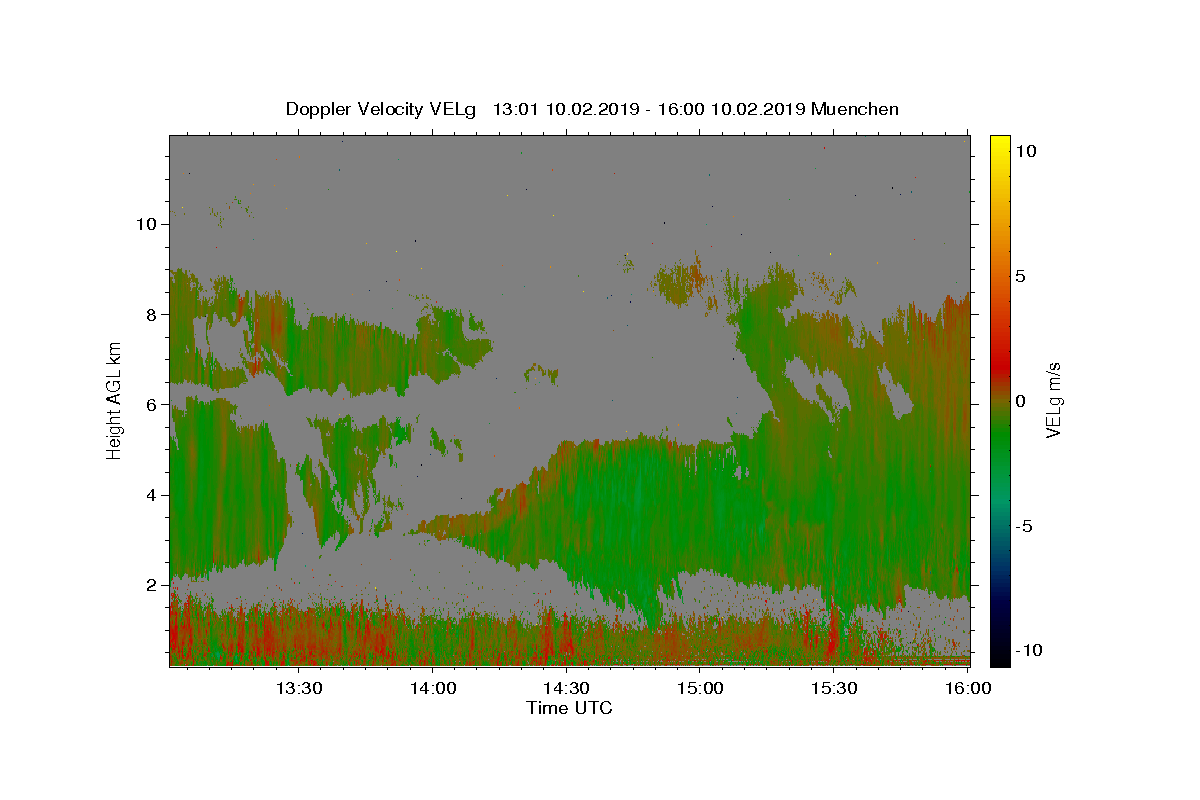The width and height of the screenshot is (1200, 800).
Task: Click the colorbar value 5 label
Action: [x=1021, y=276]
